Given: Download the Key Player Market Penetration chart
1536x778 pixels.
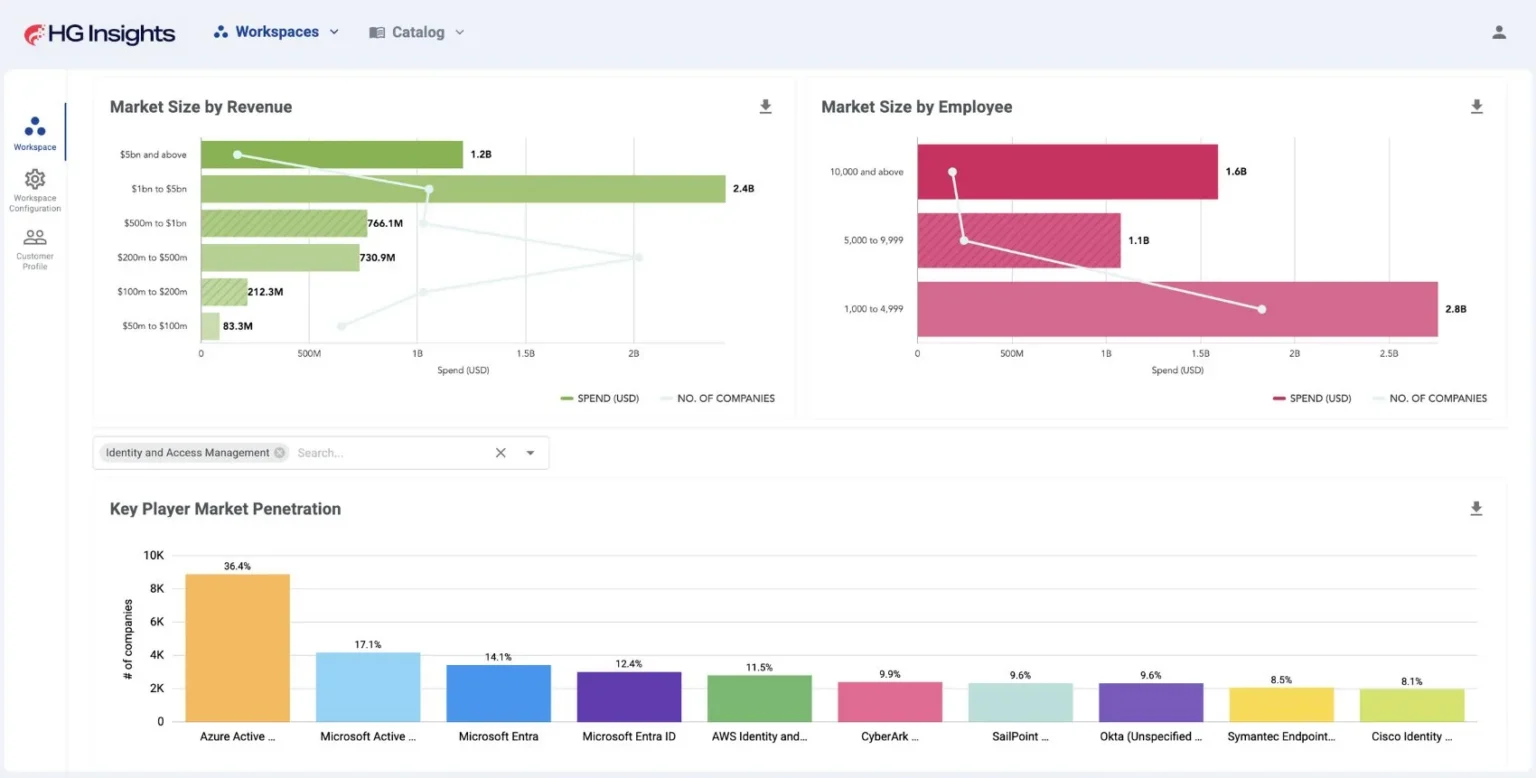Looking at the screenshot, I should coord(1476,509).
